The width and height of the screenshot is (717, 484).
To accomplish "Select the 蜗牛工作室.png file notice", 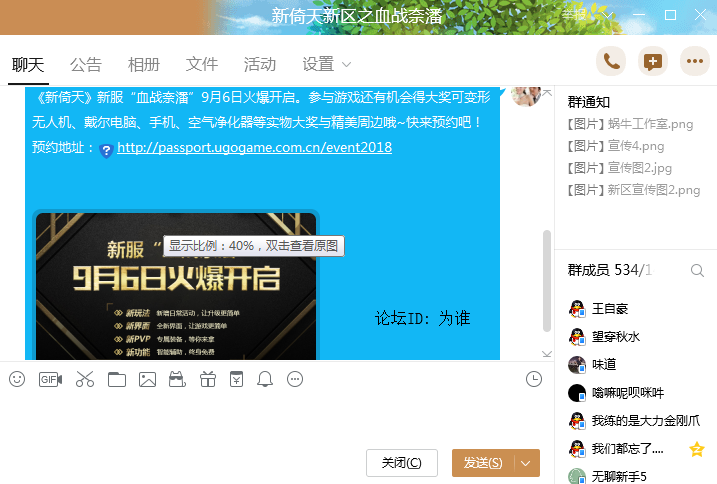I will pos(630,124).
